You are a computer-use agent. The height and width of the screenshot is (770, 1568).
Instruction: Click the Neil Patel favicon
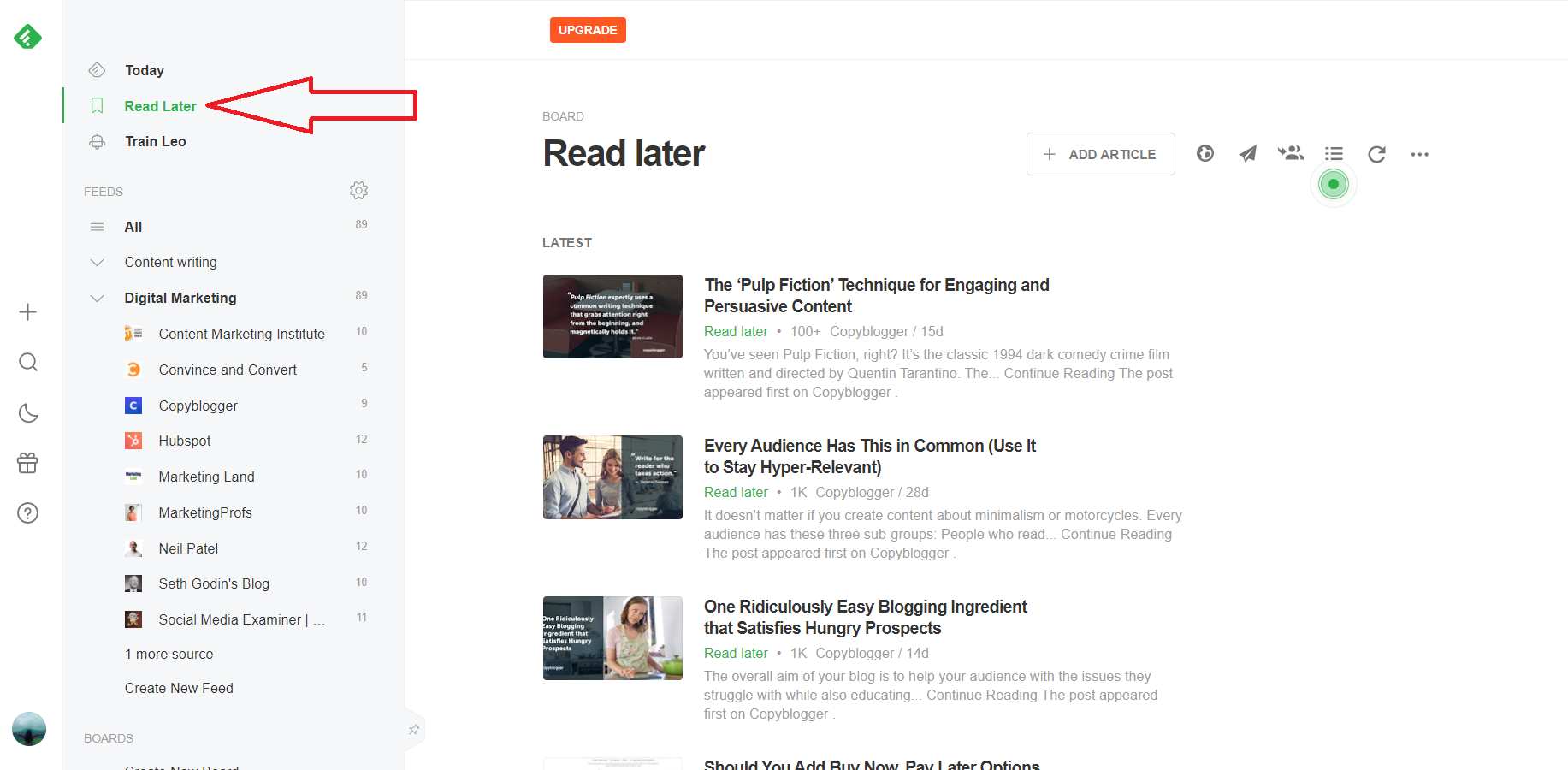[x=133, y=548]
